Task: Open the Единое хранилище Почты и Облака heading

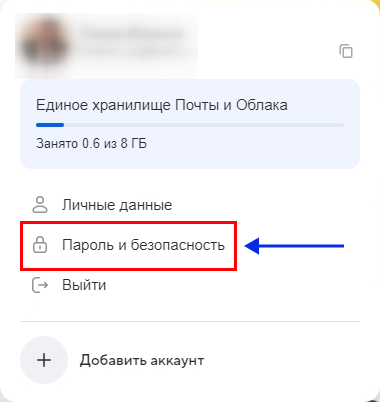Action: coord(162,105)
